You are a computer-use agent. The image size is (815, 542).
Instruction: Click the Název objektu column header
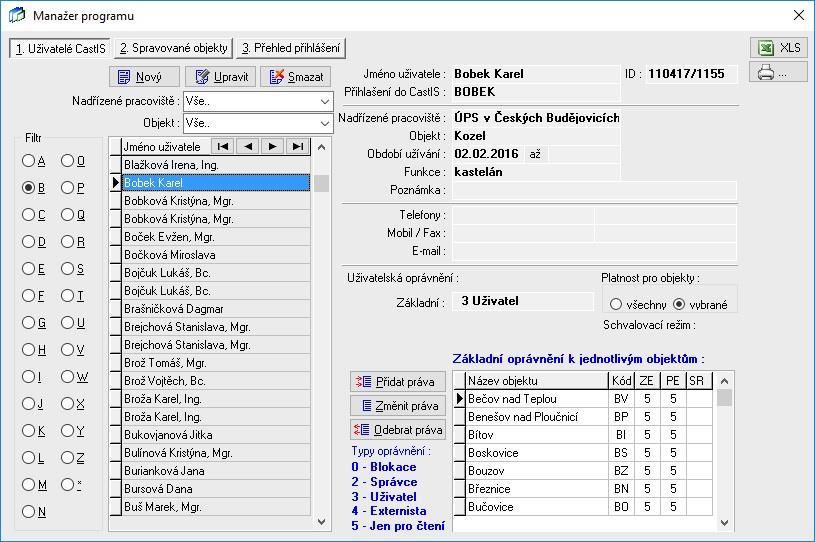point(536,381)
